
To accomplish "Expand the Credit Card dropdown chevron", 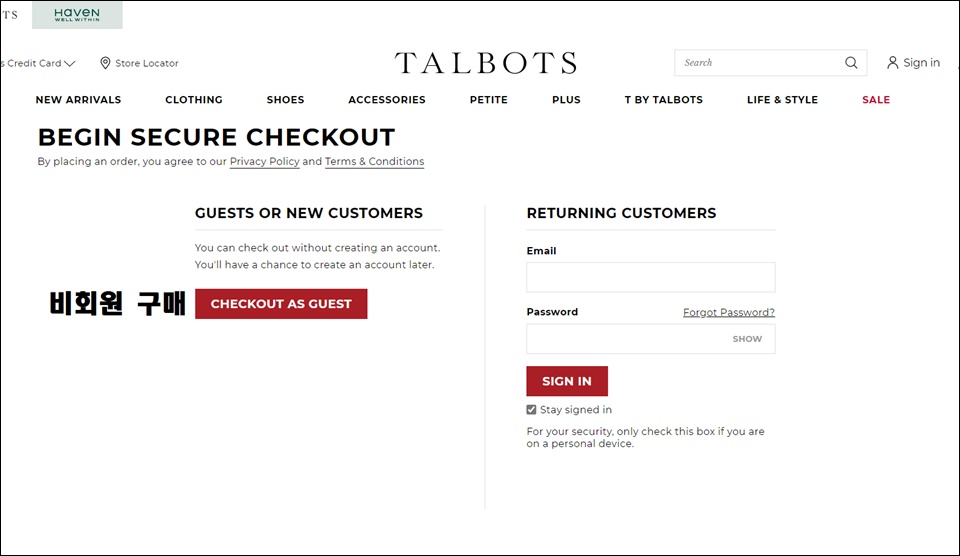I will [x=70, y=63].
